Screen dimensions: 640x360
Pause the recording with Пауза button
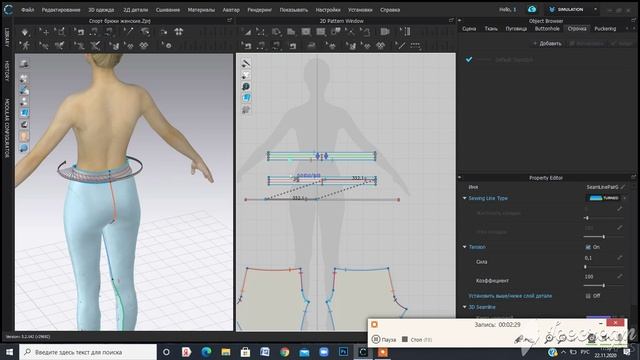[384, 340]
